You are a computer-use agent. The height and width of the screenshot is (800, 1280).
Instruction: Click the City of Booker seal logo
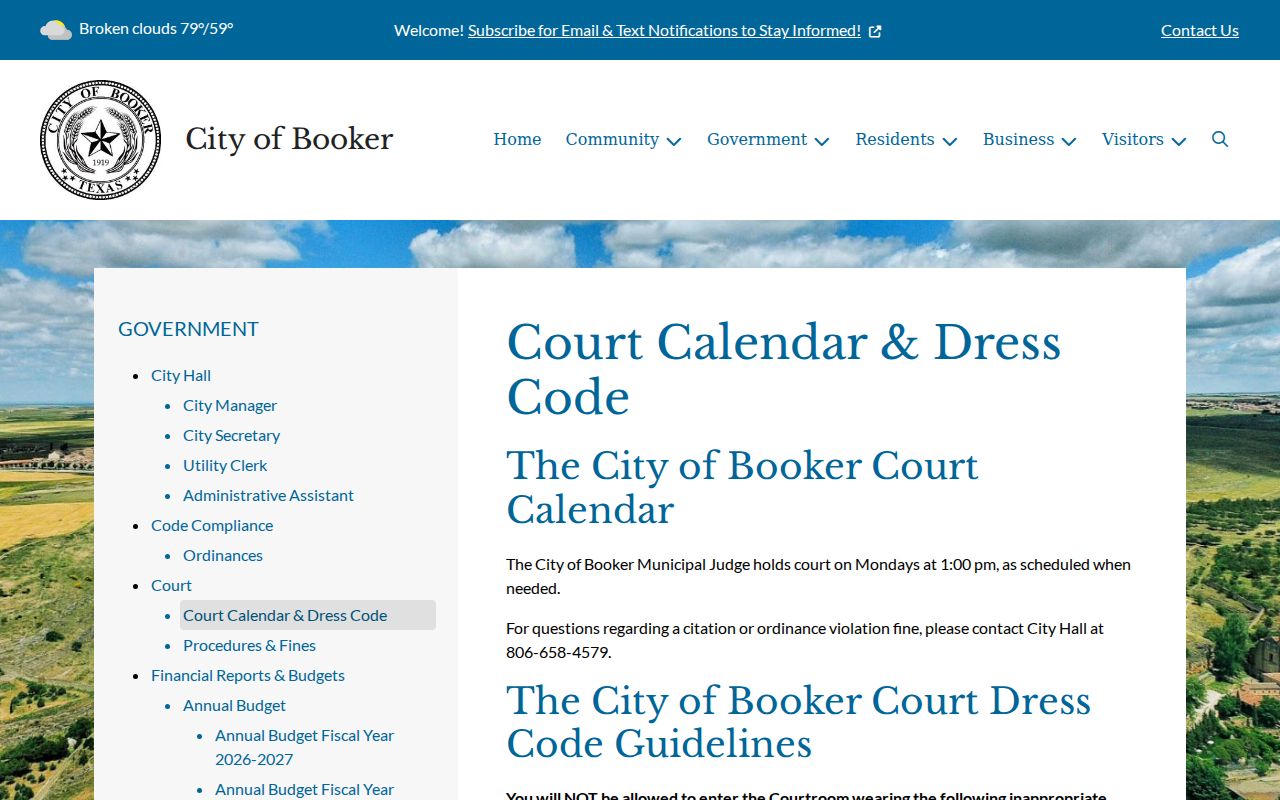click(100, 140)
